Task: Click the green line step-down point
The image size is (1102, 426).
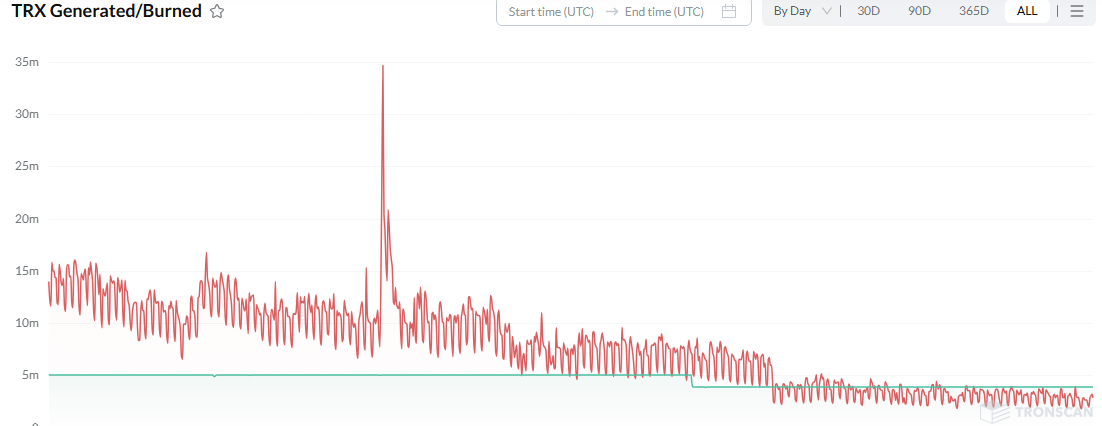Action: tap(692, 381)
